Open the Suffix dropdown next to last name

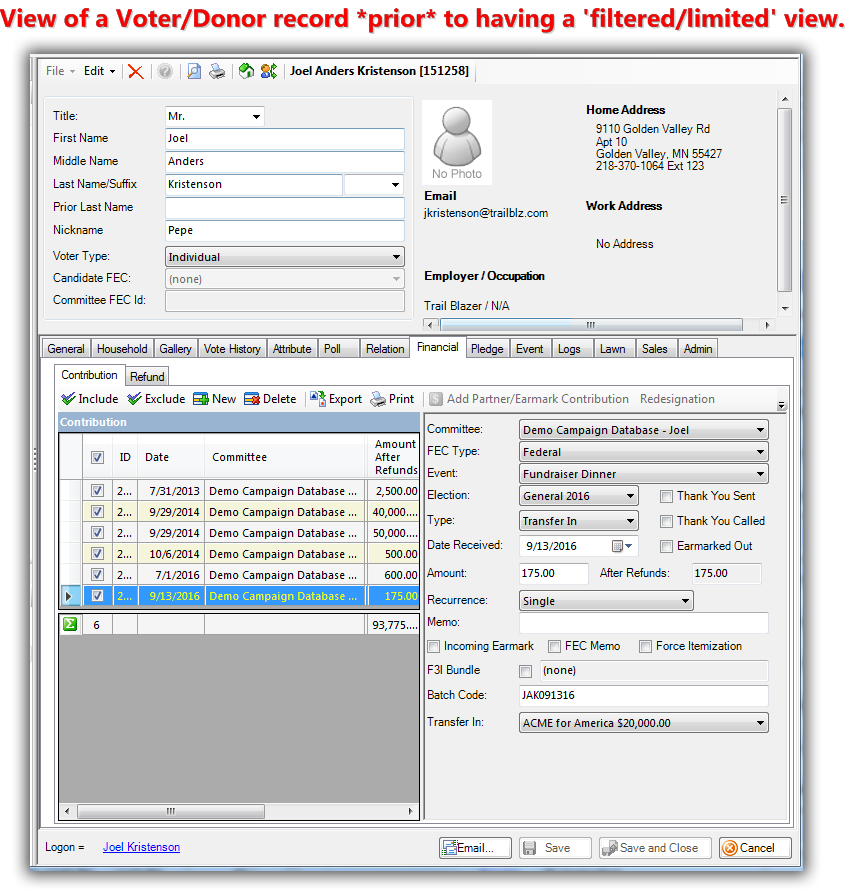pos(395,185)
